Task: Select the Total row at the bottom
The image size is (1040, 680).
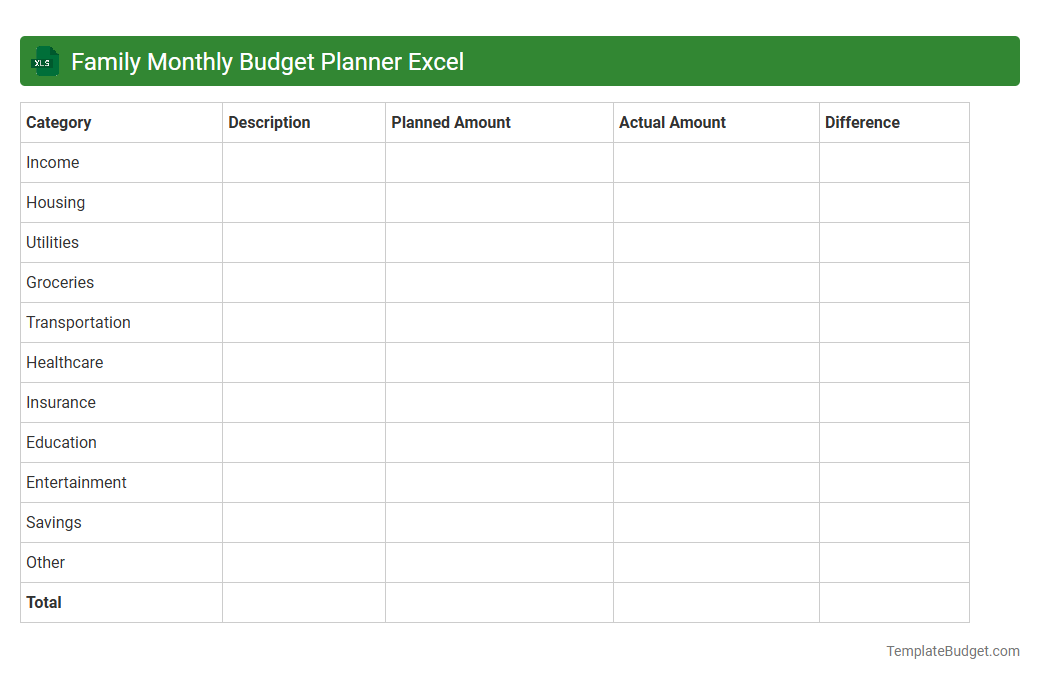Action: click(43, 602)
